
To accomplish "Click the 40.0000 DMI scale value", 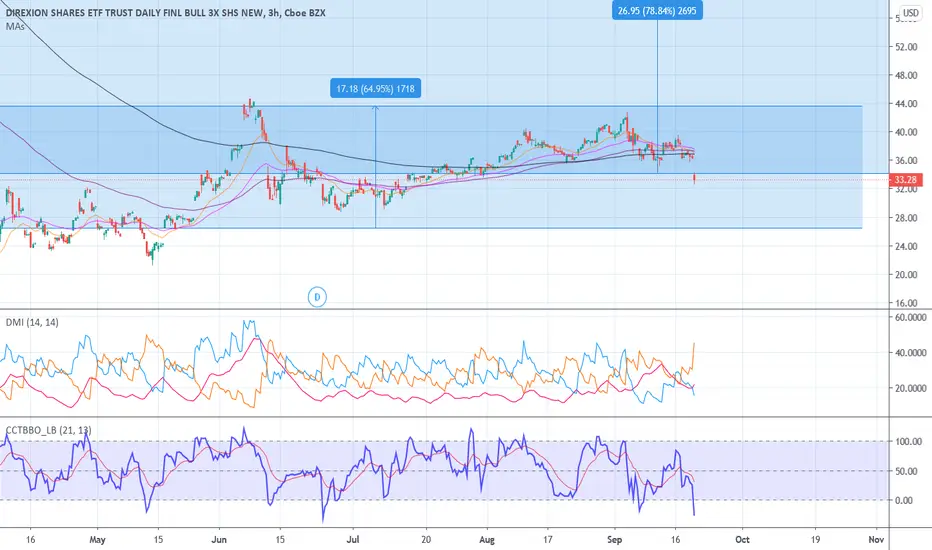I will 911,353.
